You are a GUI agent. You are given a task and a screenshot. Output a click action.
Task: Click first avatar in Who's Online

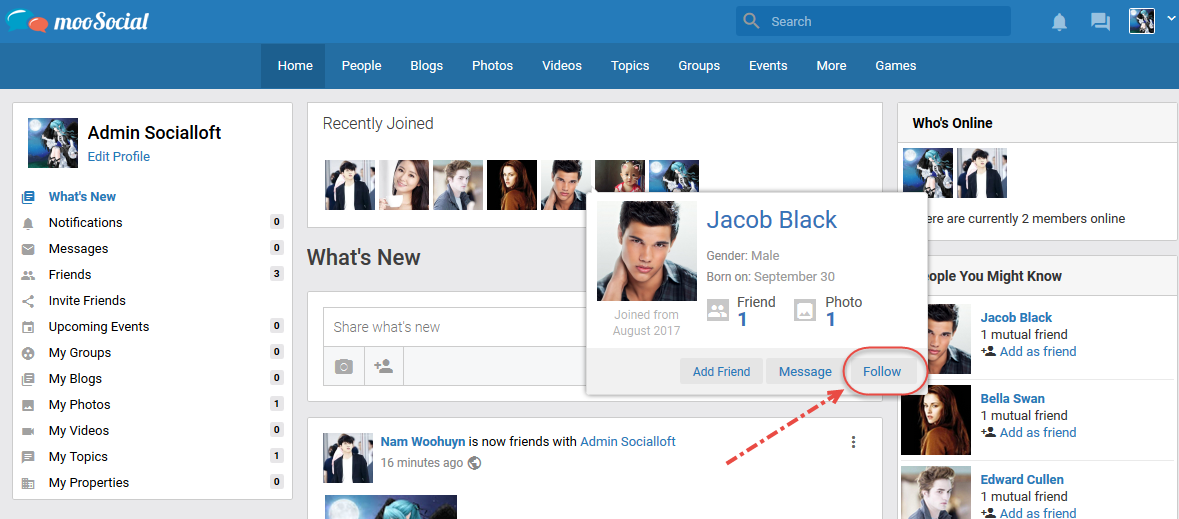[928, 173]
